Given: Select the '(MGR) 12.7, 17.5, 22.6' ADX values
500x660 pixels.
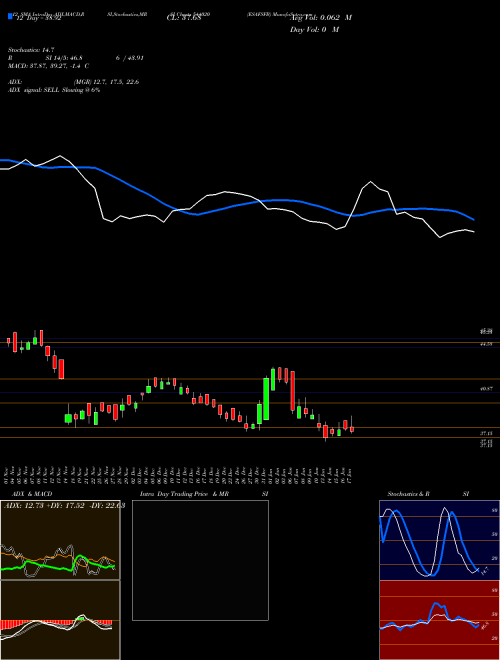Looking at the screenshot, I should [106, 82].
